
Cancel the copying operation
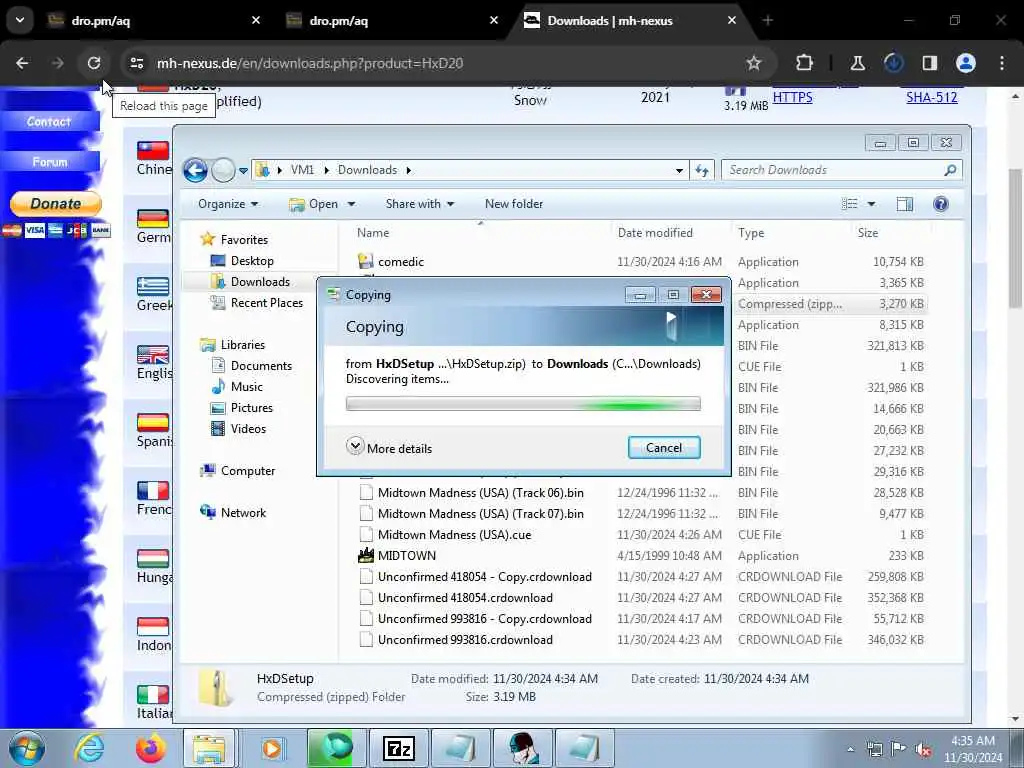point(664,447)
